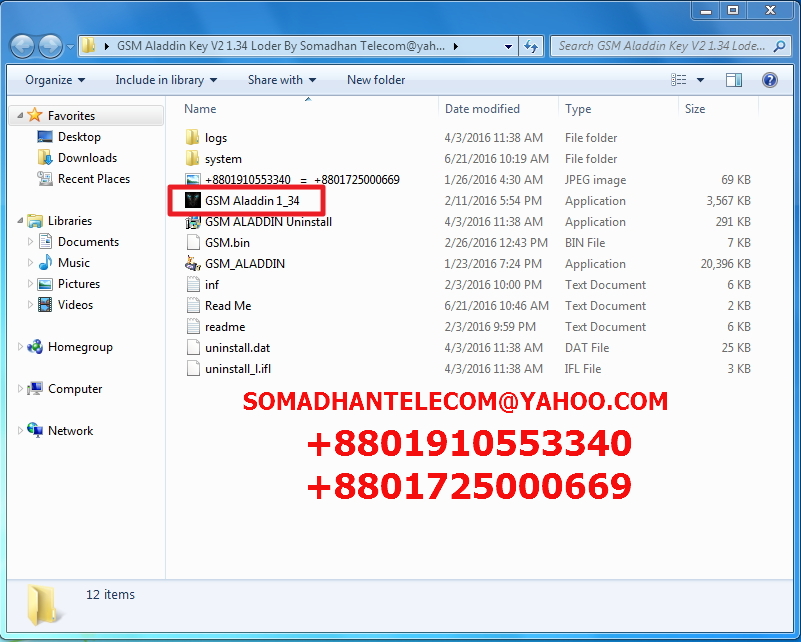Expand the Computer node
Viewport: 801px width, 642px height.
[20, 389]
